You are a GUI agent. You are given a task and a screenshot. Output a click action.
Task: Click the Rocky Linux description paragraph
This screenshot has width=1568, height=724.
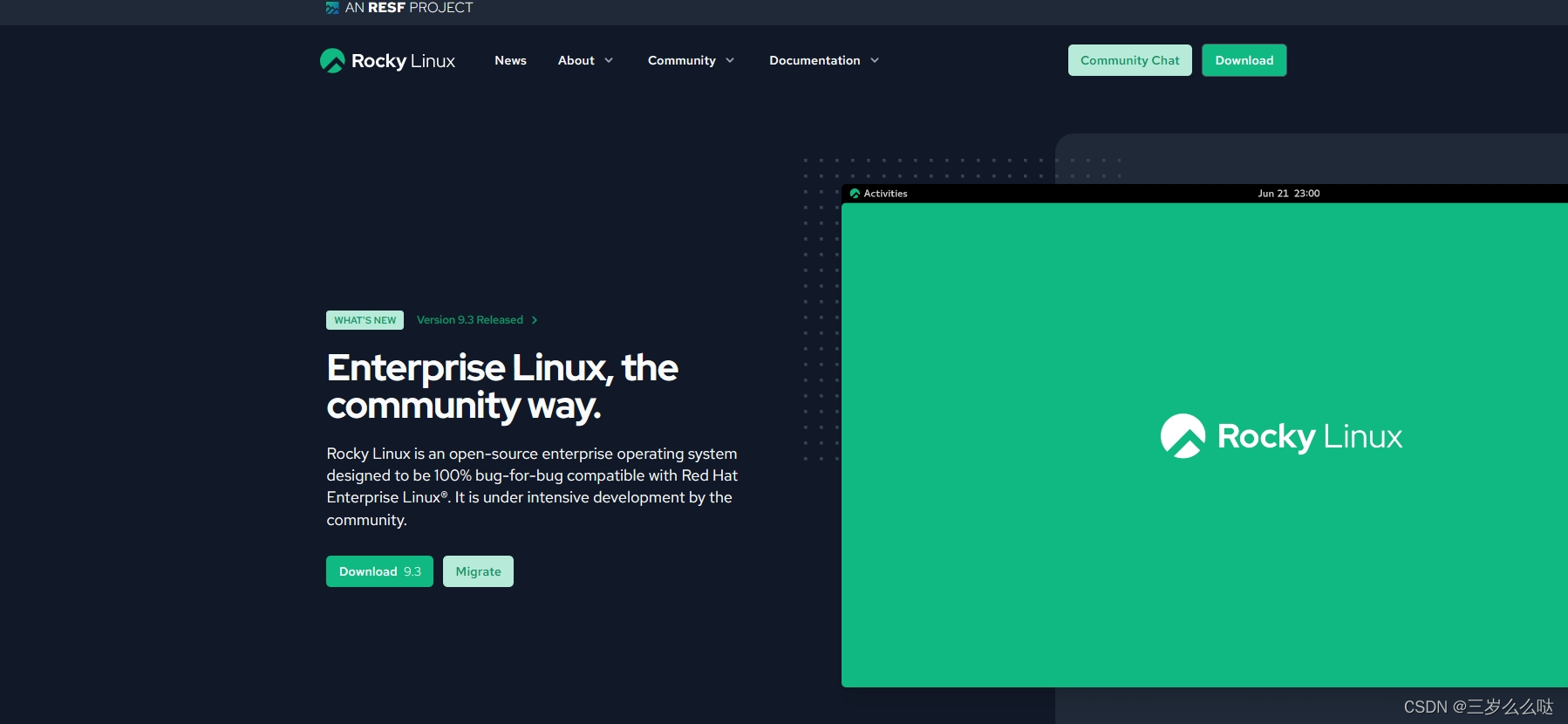pyautogui.click(x=532, y=487)
